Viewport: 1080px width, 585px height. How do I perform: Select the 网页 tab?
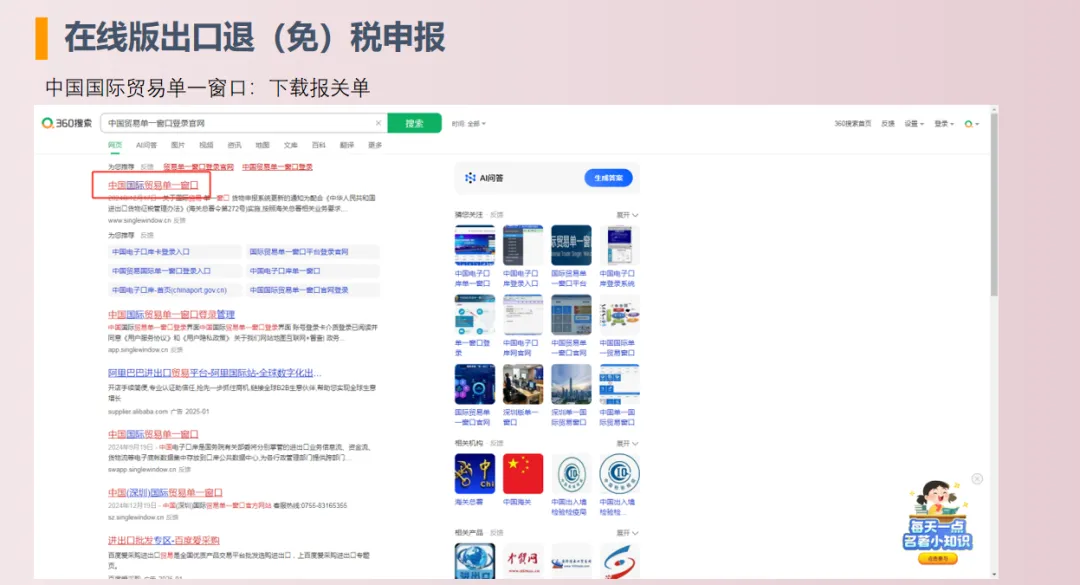115,145
